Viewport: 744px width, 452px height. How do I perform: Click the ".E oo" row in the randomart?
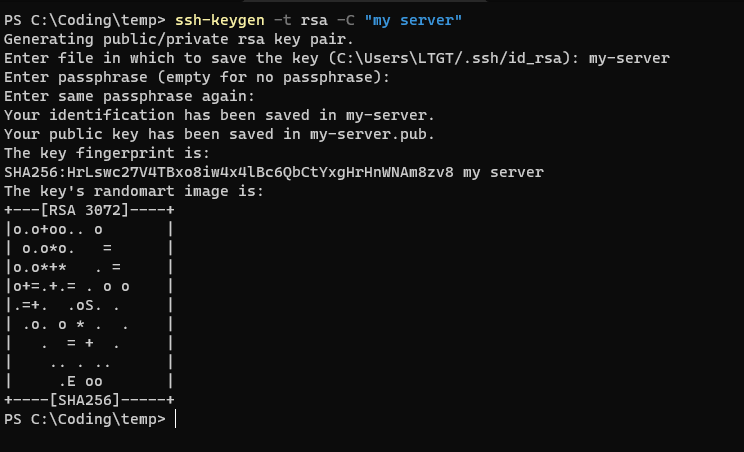pyautogui.click(x=80, y=381)
